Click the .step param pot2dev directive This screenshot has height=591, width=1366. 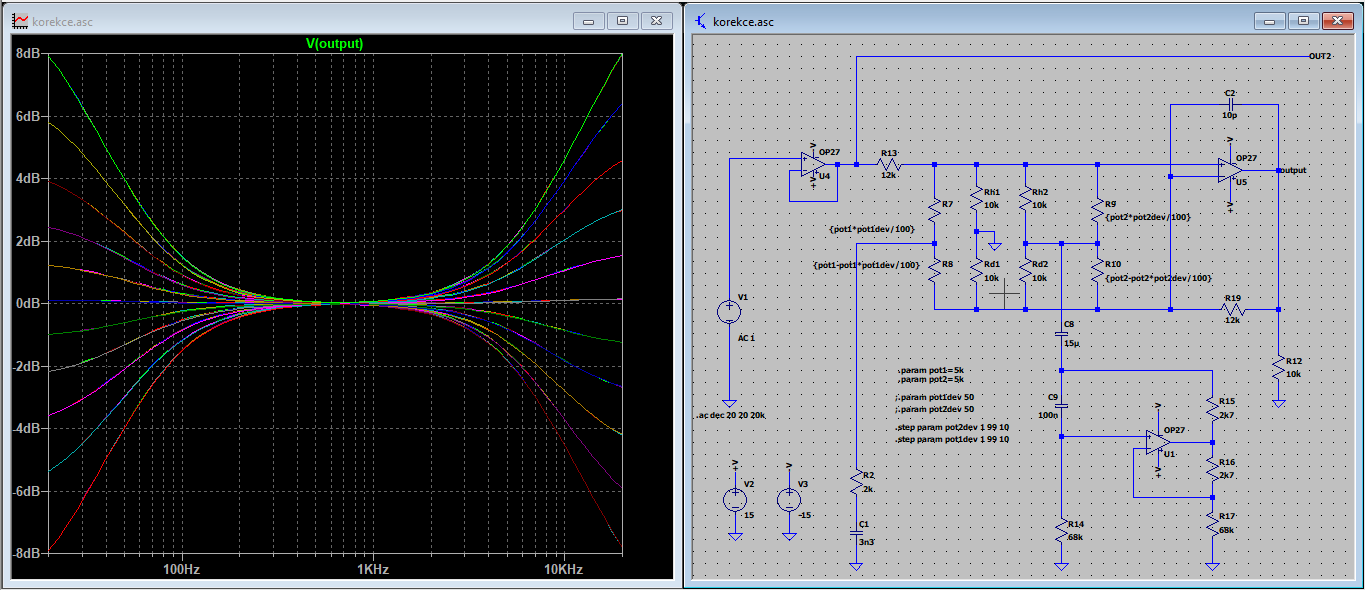[953, 427]
